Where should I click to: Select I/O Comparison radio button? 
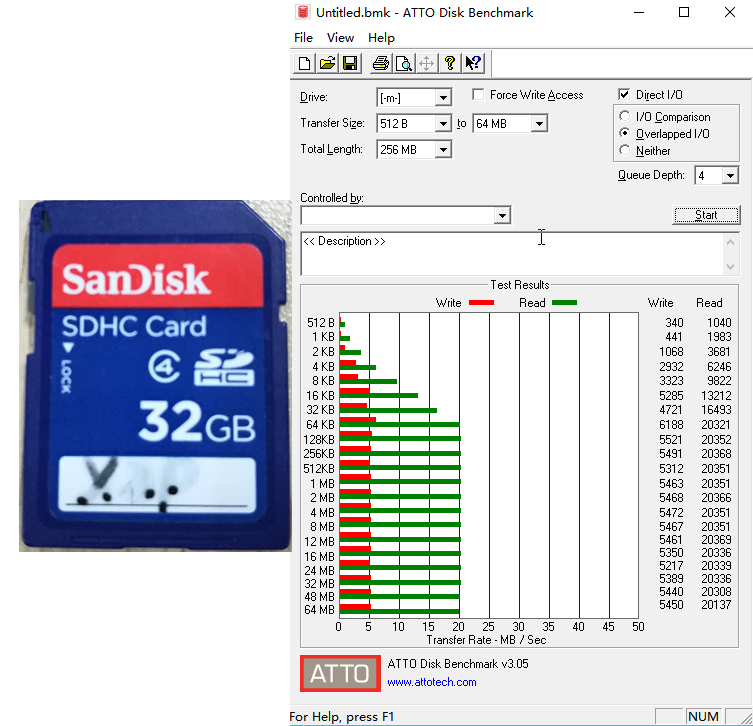[x=624, y=116]
